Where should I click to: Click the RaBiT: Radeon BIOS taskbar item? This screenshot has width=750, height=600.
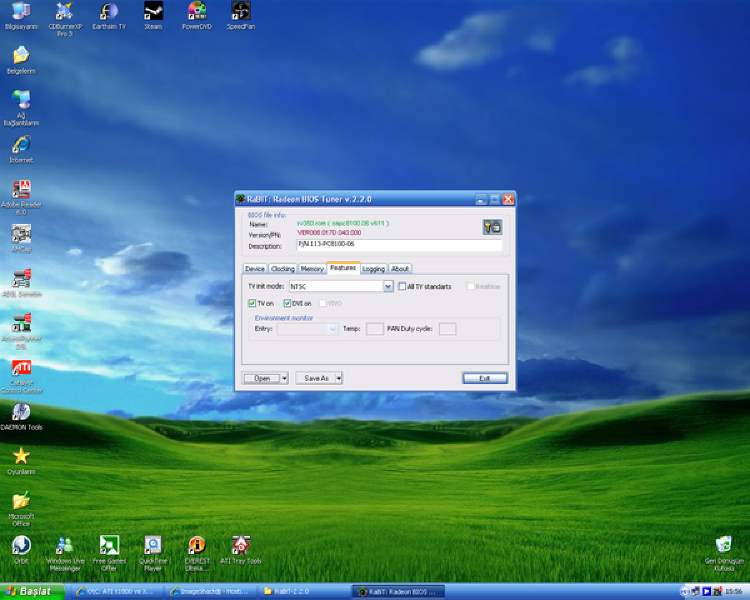(399, 592)
